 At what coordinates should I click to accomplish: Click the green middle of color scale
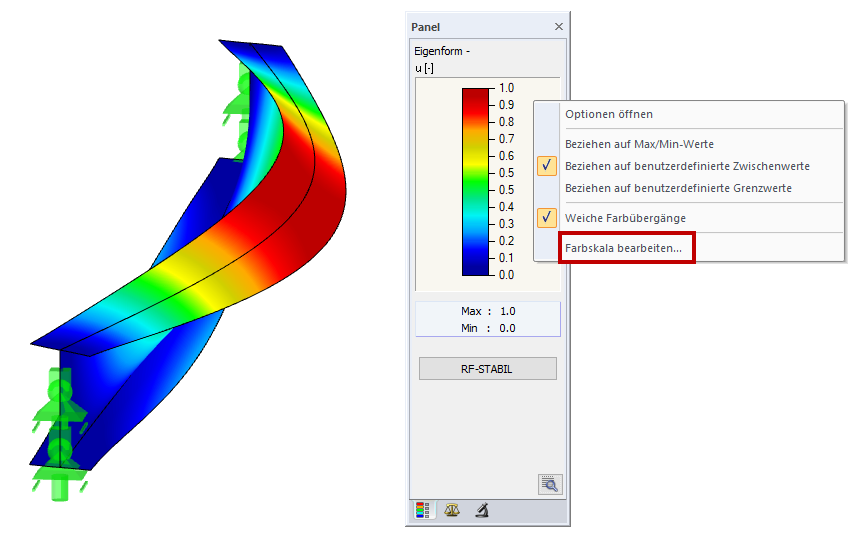coord(476,182)
